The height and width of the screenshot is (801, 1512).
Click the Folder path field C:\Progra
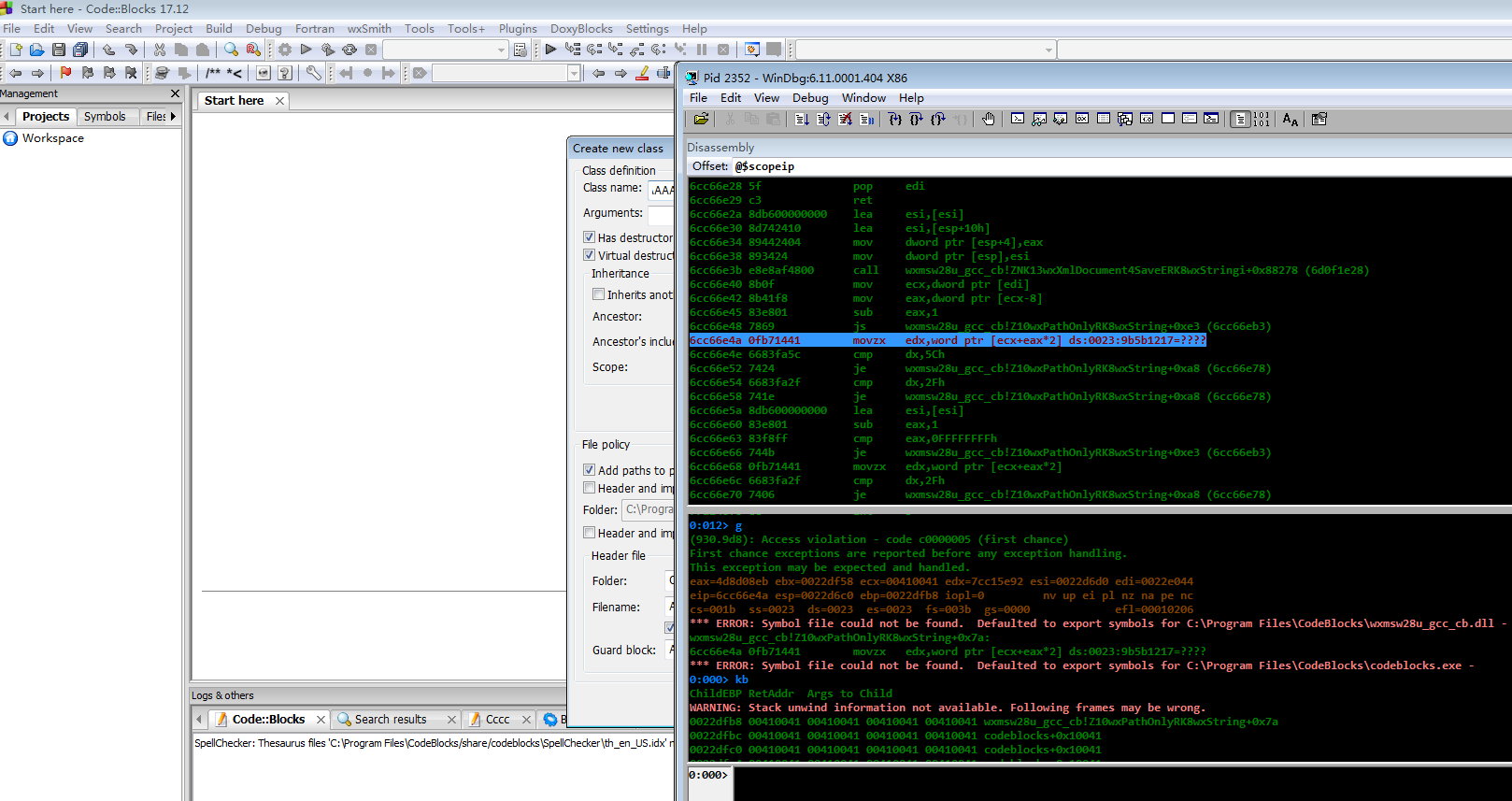click(x=649, y=509)
